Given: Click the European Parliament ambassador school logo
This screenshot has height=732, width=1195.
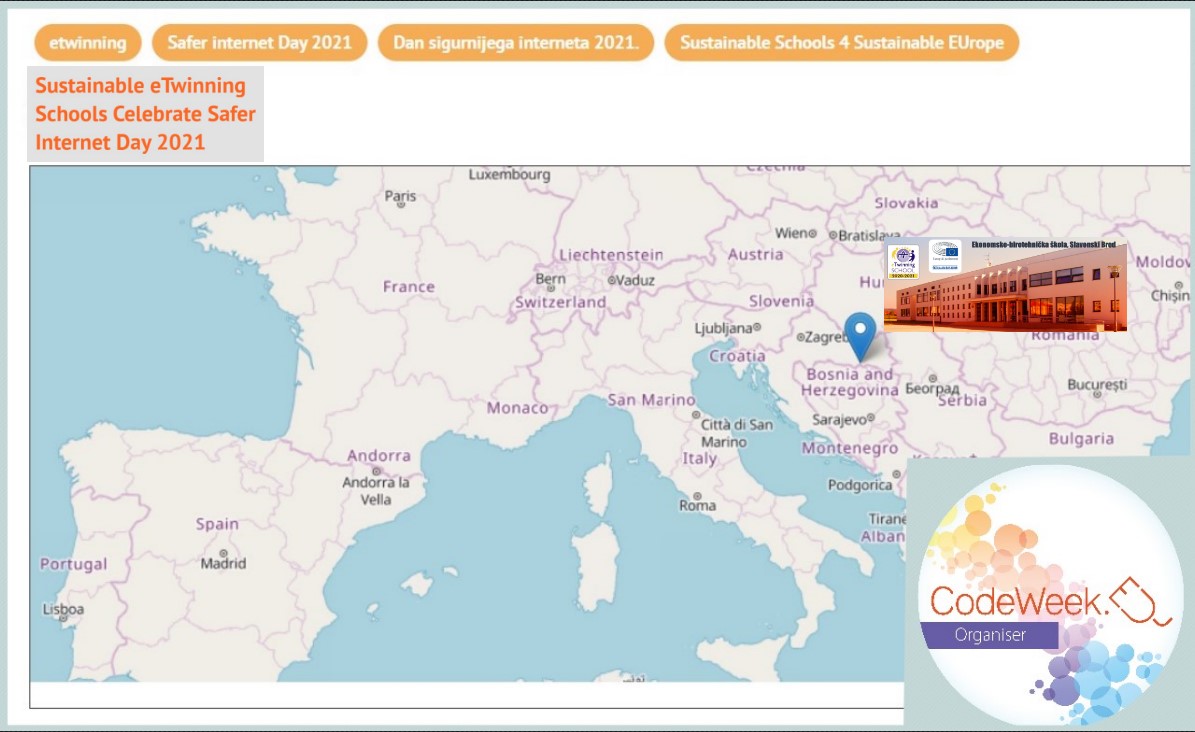Looking at the screenshot, I should pos(945,256).
